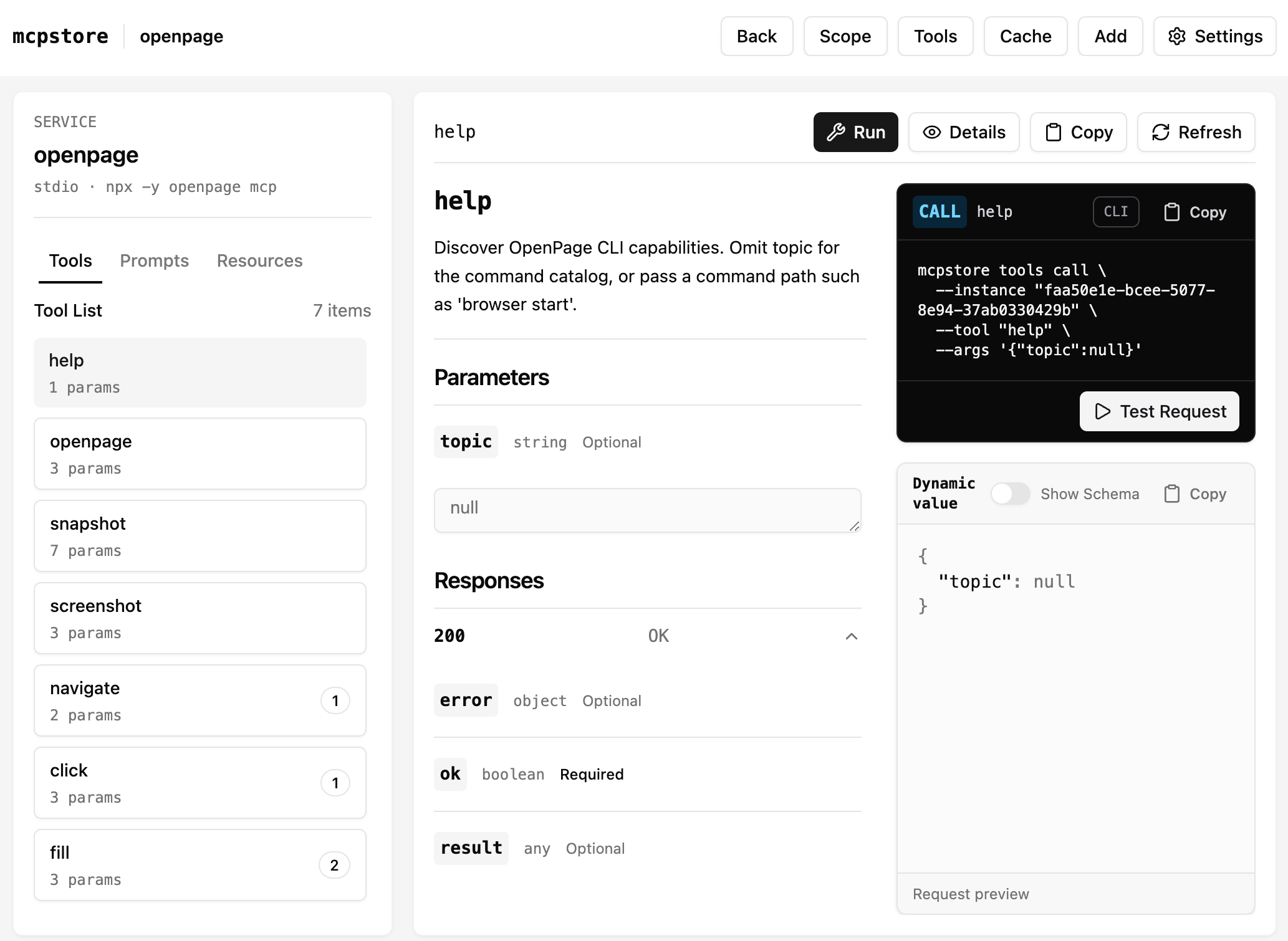Image resolution: width=1288 pixels, height=941 pixels.
Task: Click the 'Dynamic value' label
Action: 944,493
